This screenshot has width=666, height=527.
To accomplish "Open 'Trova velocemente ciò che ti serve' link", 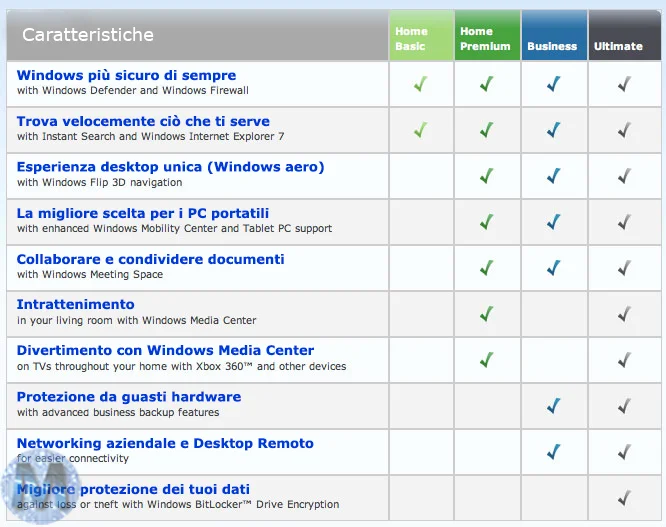I will [143, 121].
